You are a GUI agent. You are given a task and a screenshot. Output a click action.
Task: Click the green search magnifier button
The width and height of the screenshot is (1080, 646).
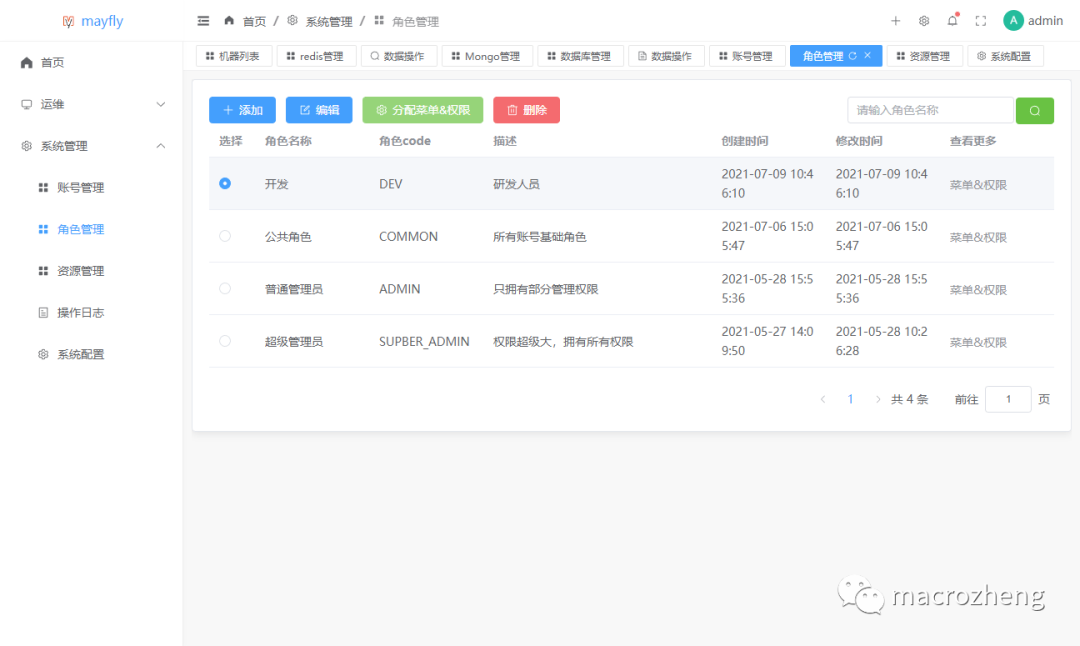pyautogui.click(x=1034, y=110)
